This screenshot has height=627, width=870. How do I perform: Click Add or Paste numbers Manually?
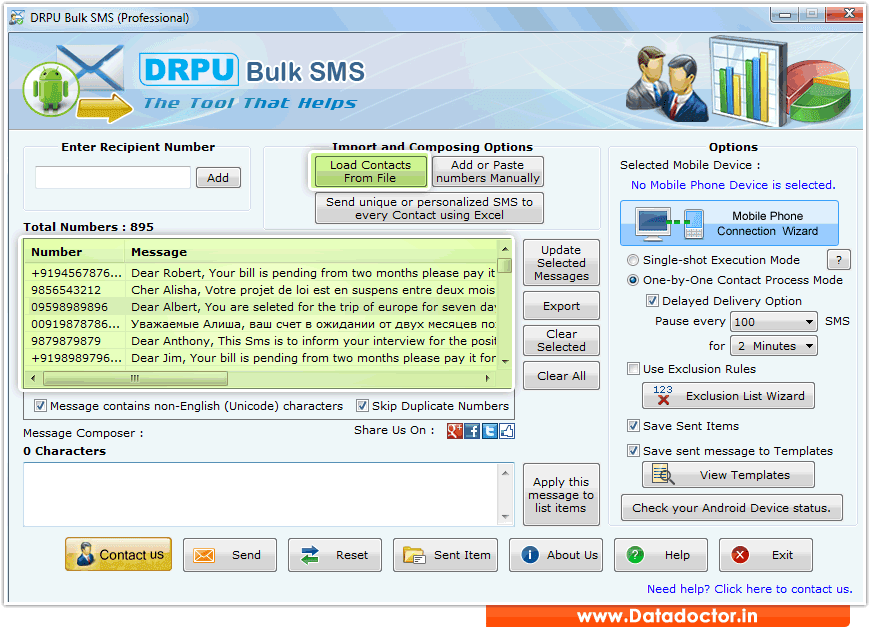(x=488, y=171)
